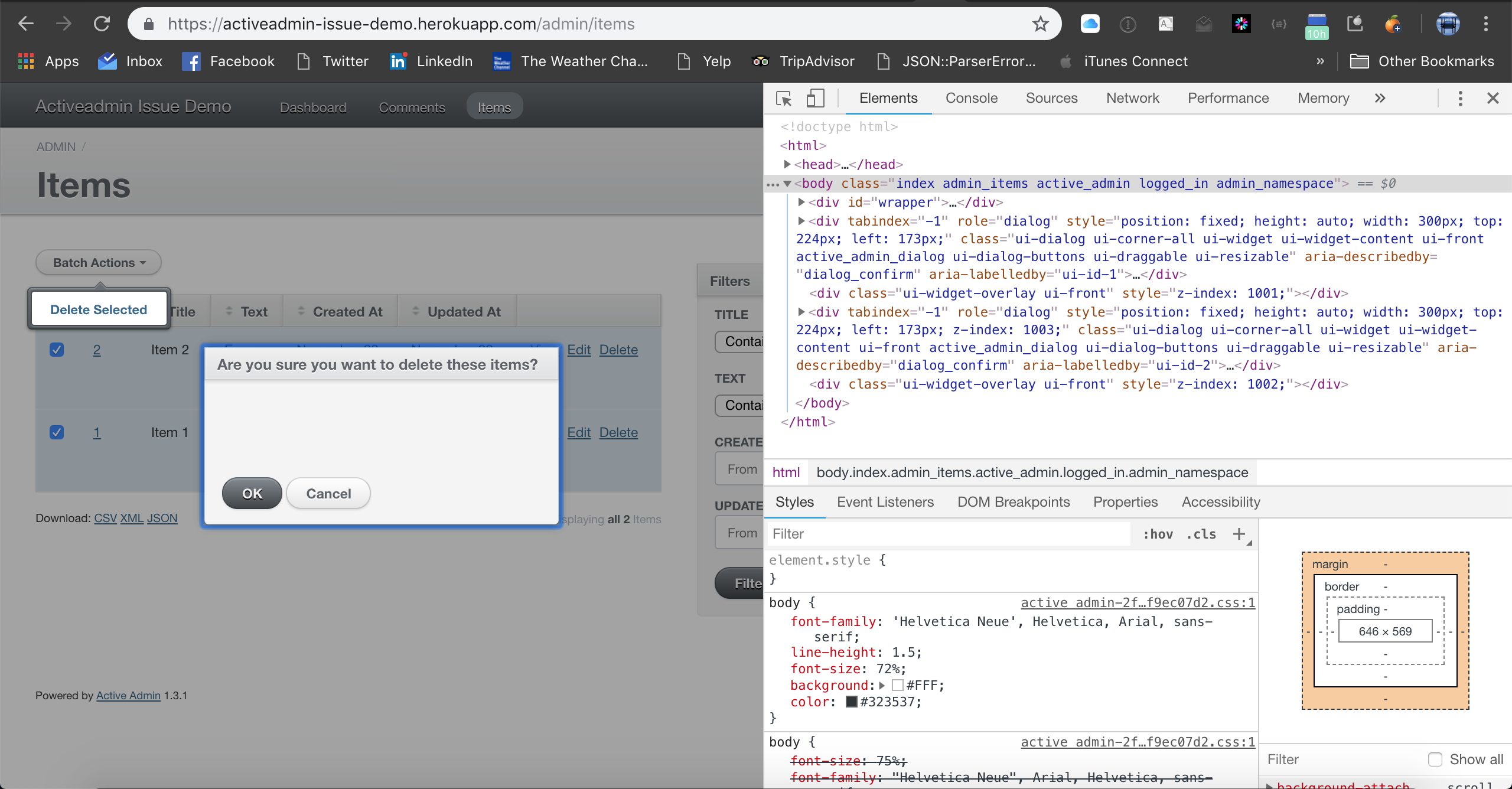1512x789 pixels.
Task: Bookmark this page with the star icon
Action: (x=1041, y=24)
